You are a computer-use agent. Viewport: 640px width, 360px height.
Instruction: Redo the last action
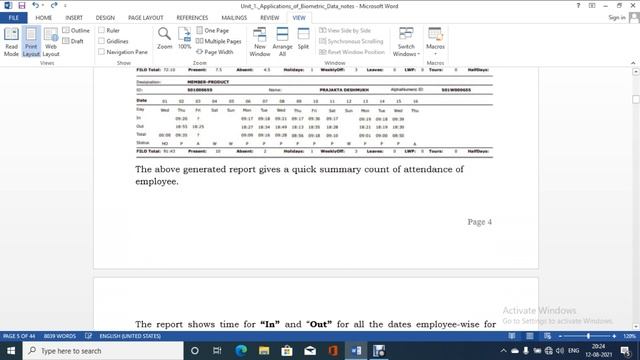pyautogui.click(x=54, y=6)
